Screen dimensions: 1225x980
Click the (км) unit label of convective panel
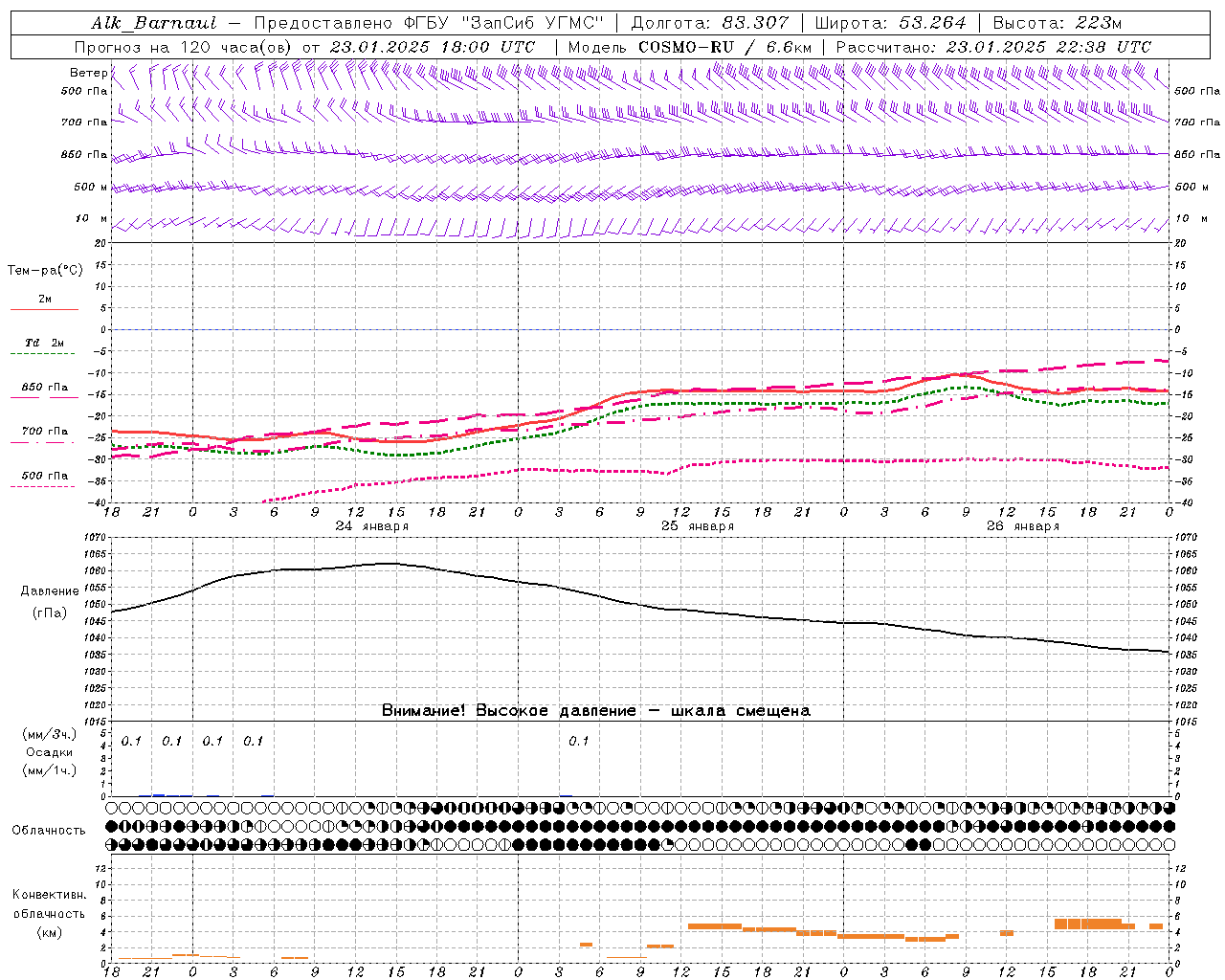pyautogui.click(x=49, y=932)
